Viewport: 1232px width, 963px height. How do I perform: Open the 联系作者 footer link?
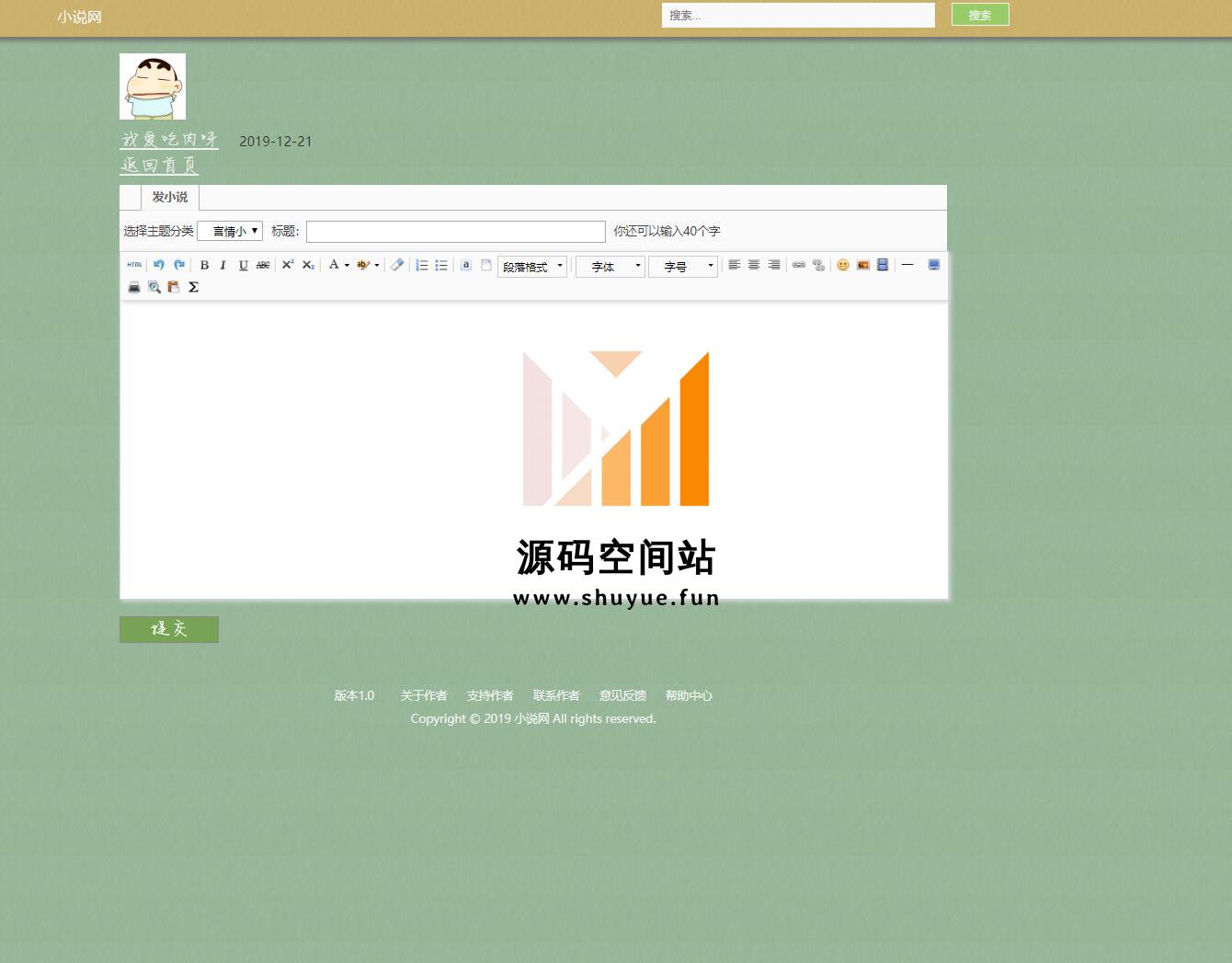click(x=556, y=695)
